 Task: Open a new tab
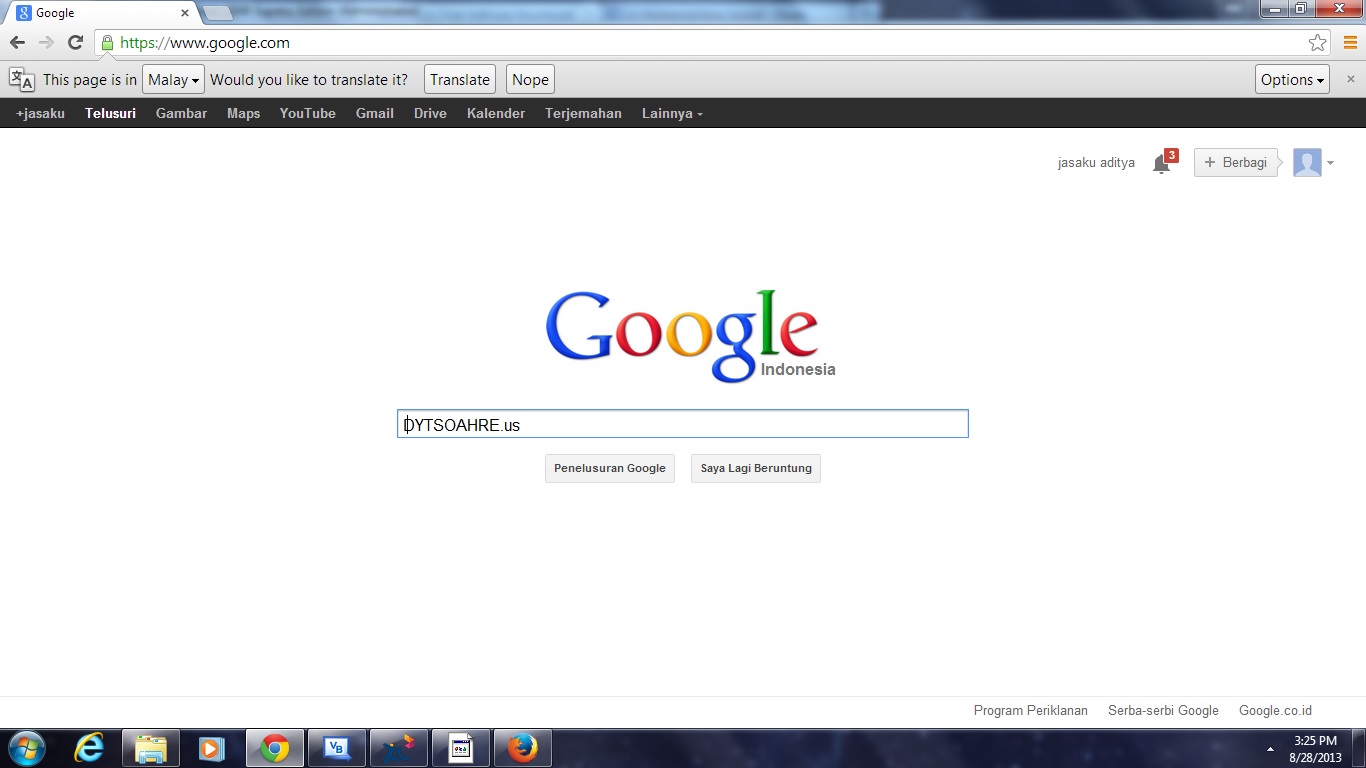[x=217, y=13]
